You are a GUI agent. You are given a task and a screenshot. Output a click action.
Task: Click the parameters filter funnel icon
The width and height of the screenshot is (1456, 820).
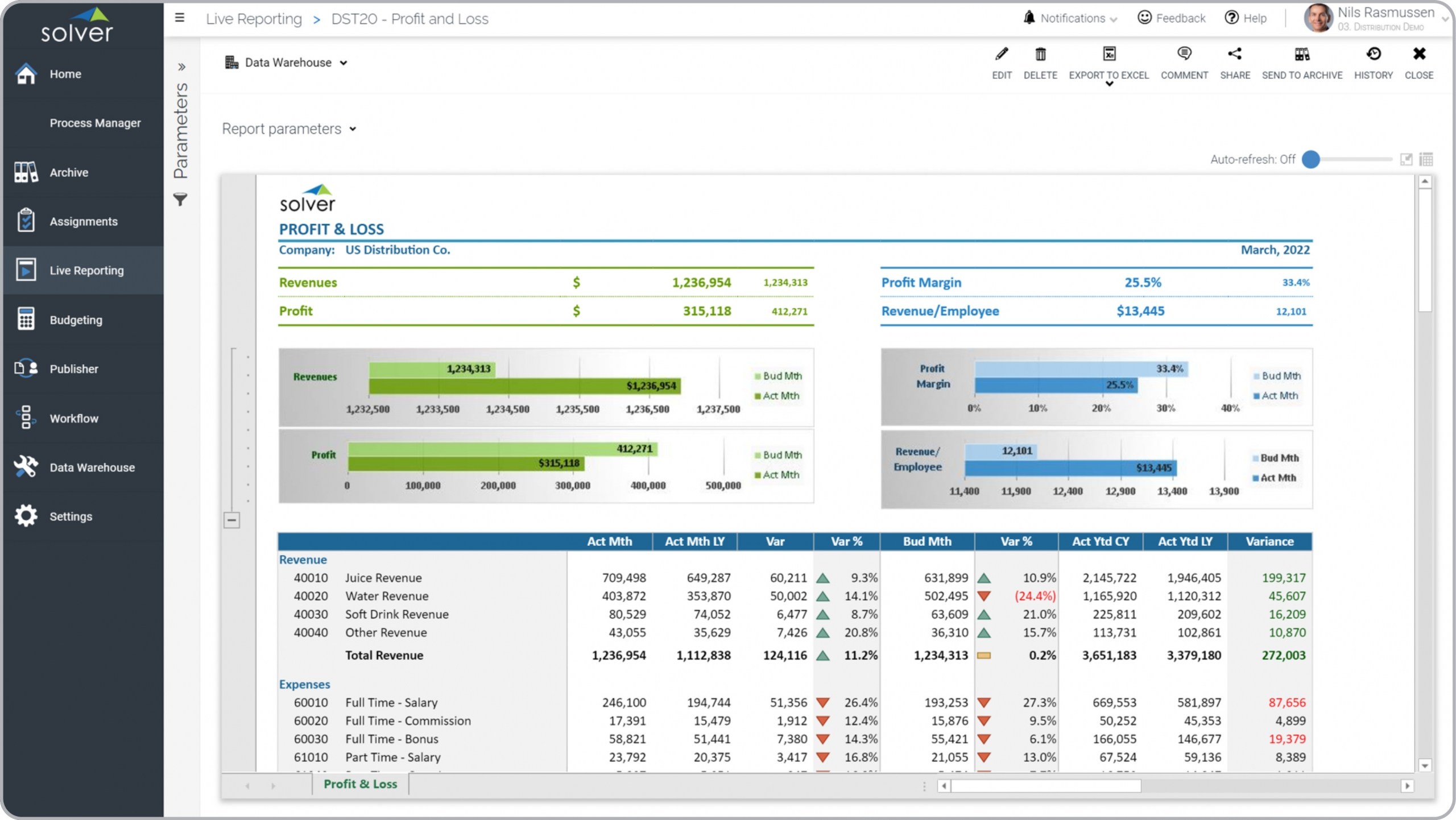[x=180, y=200]
